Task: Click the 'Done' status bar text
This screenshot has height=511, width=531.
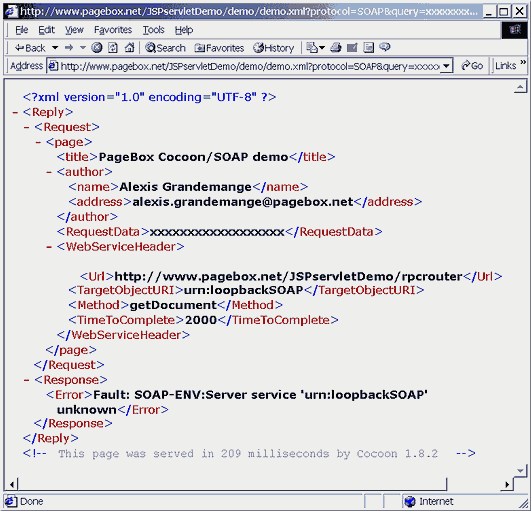Action: 31,502
